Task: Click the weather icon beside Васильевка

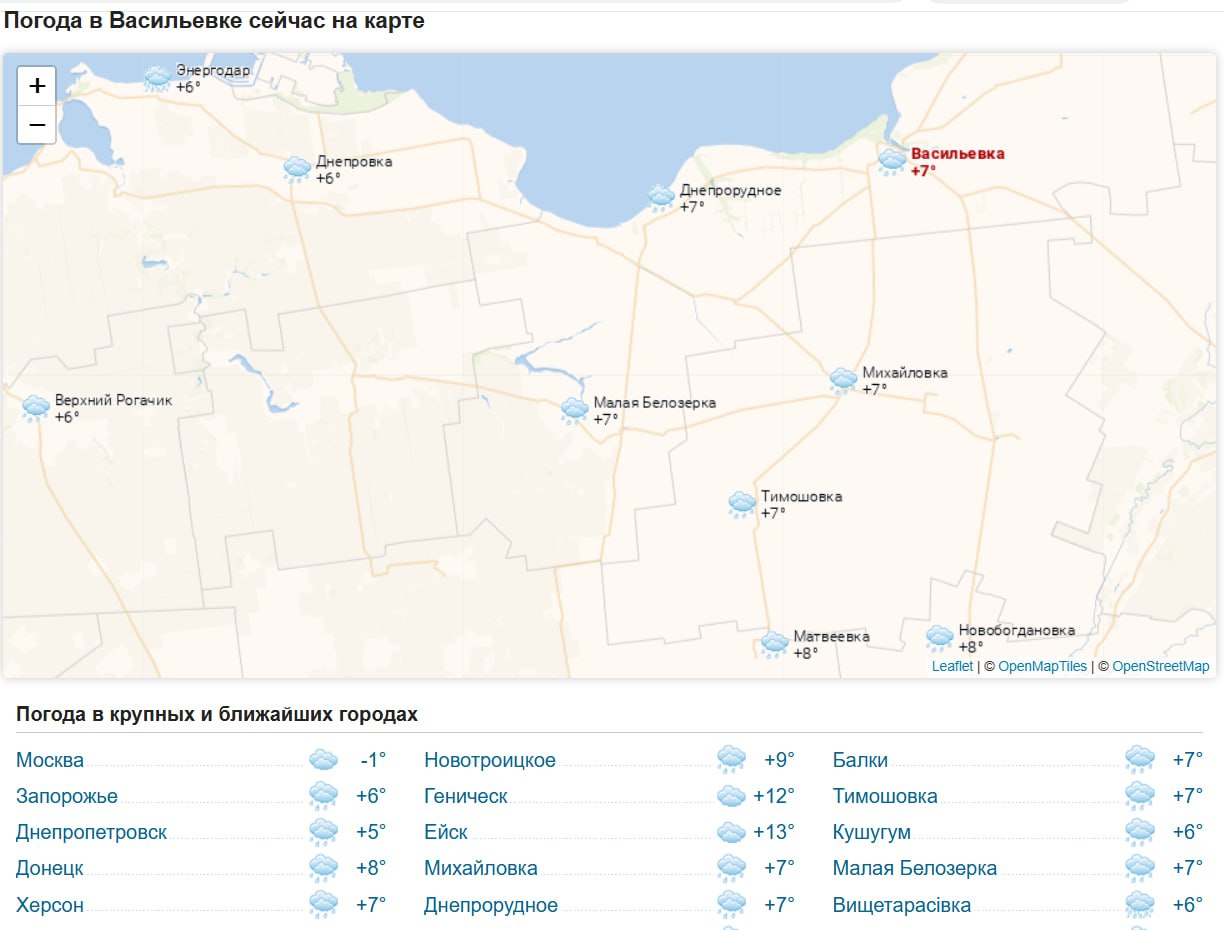Action: (x=892, y=161)
